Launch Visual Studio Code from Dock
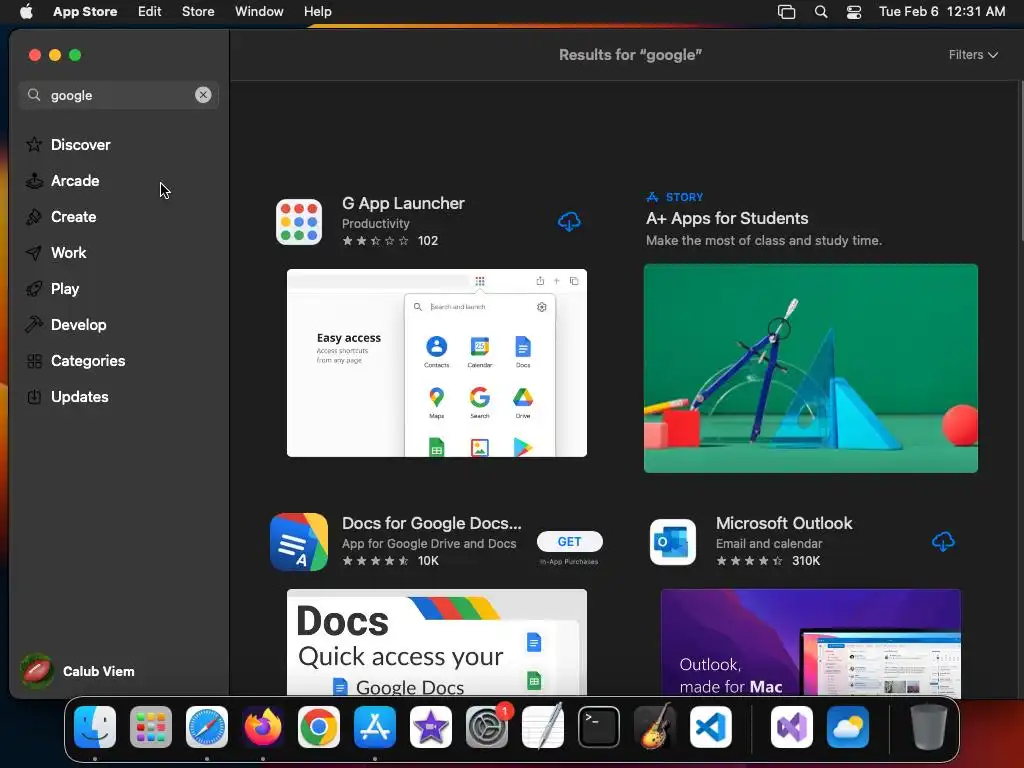The width and height of the screenshot is (1024, 768). (711, 727)
